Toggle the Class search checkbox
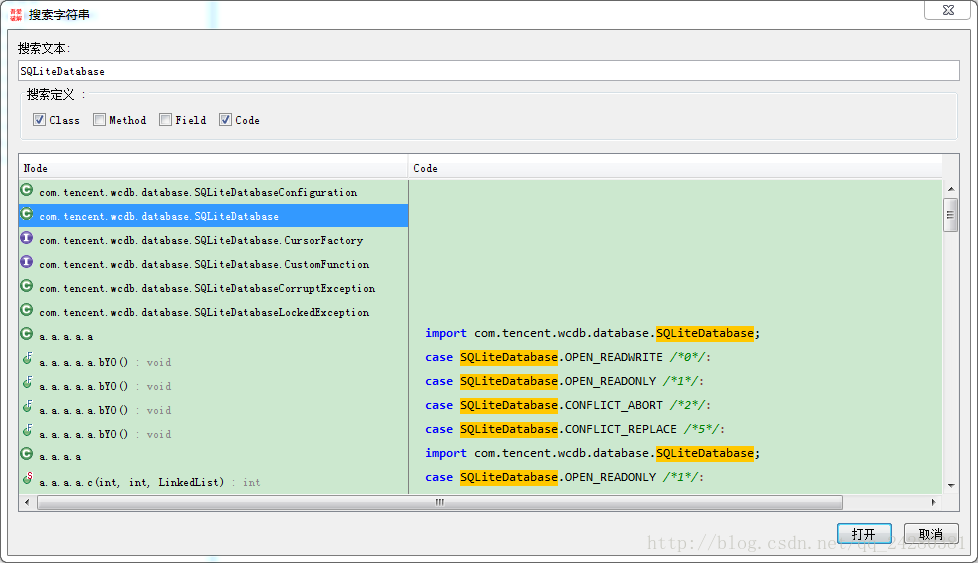This screenshot has width=978, height=563. (39, 120)
